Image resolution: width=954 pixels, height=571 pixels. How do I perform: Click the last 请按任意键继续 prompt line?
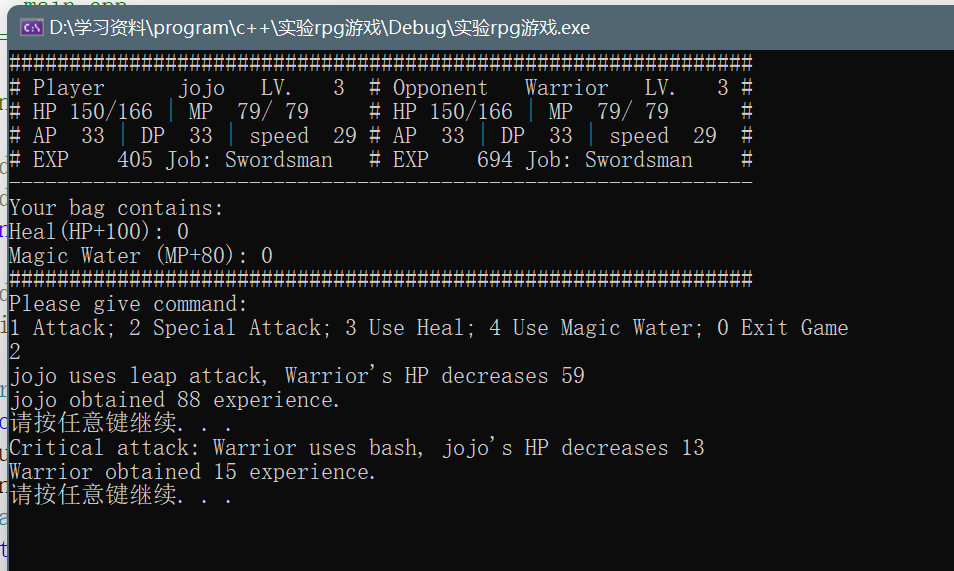[120, 495]
